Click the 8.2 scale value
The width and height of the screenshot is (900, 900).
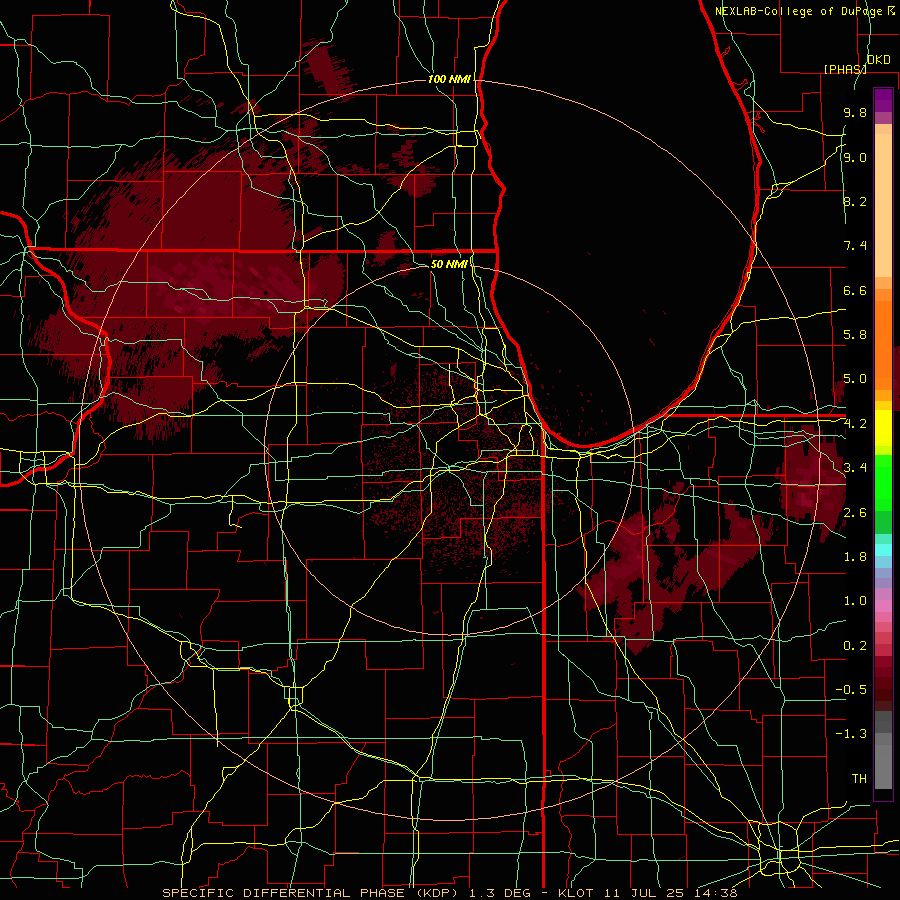point(855,201)
